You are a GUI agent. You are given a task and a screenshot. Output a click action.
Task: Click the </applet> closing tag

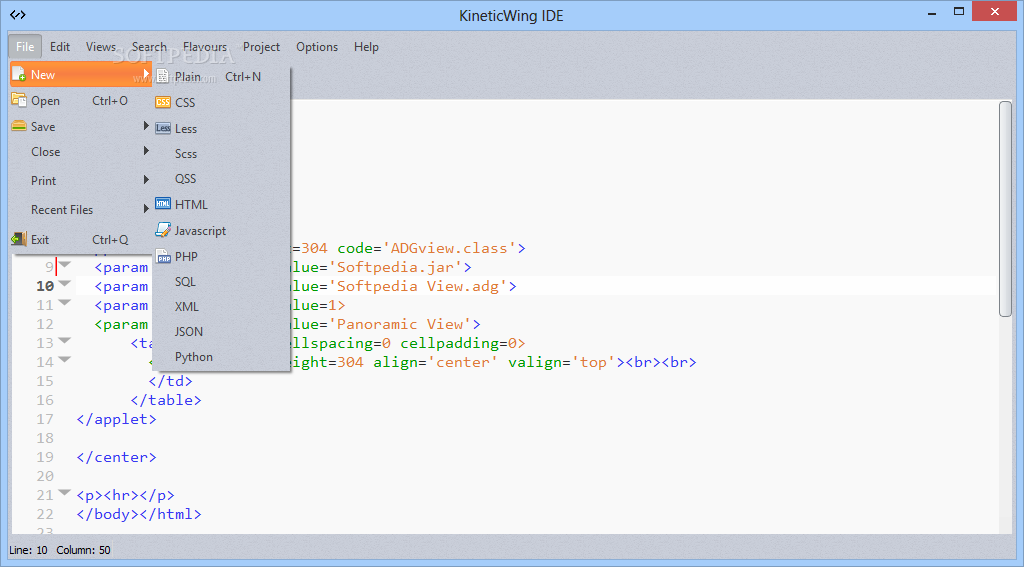(x=116, y=419)
